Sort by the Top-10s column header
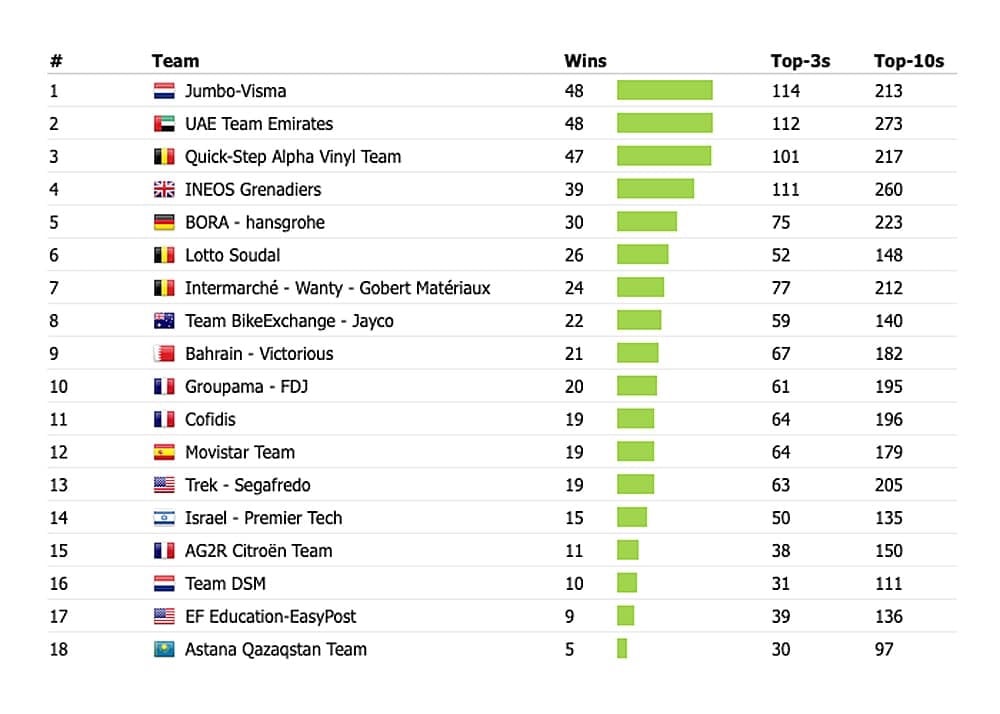The image size is (1000, 714). pyautogui.click(x=908, y=61)
